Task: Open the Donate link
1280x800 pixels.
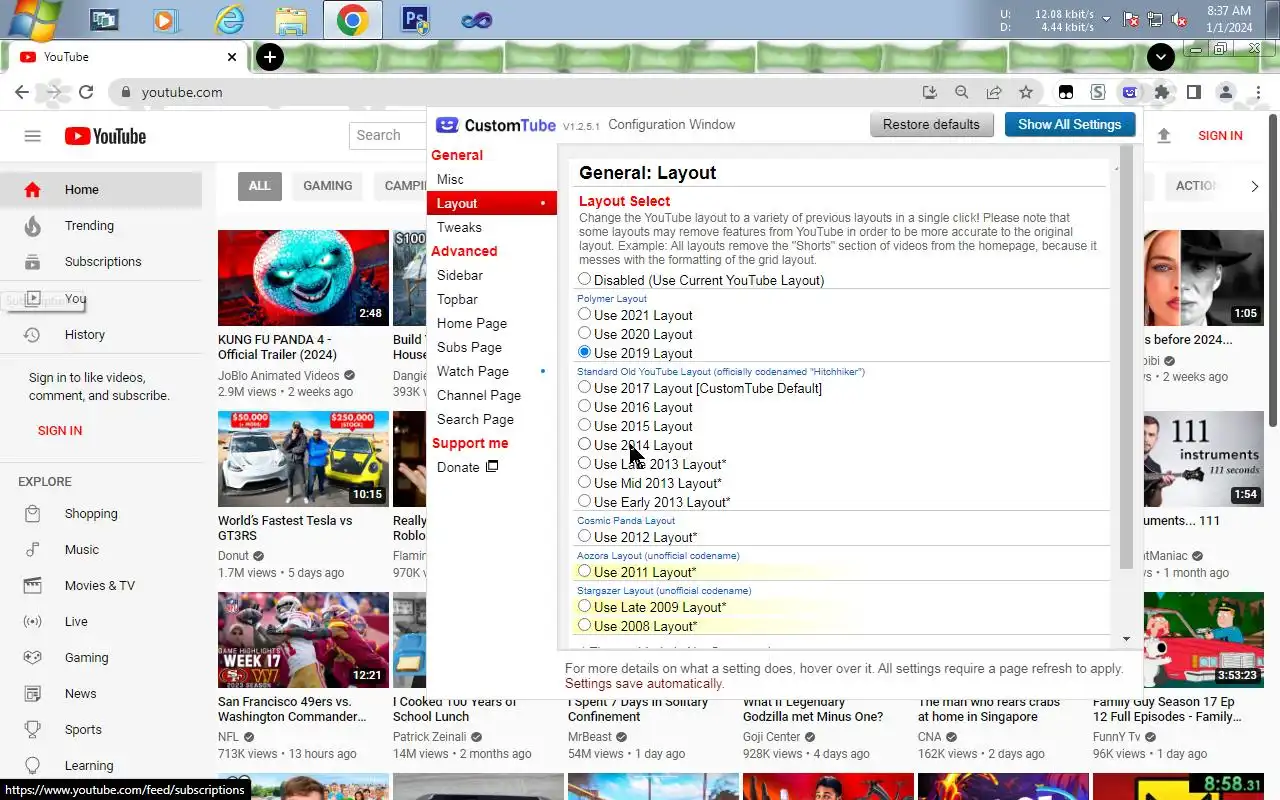Action: pos(467,467)
